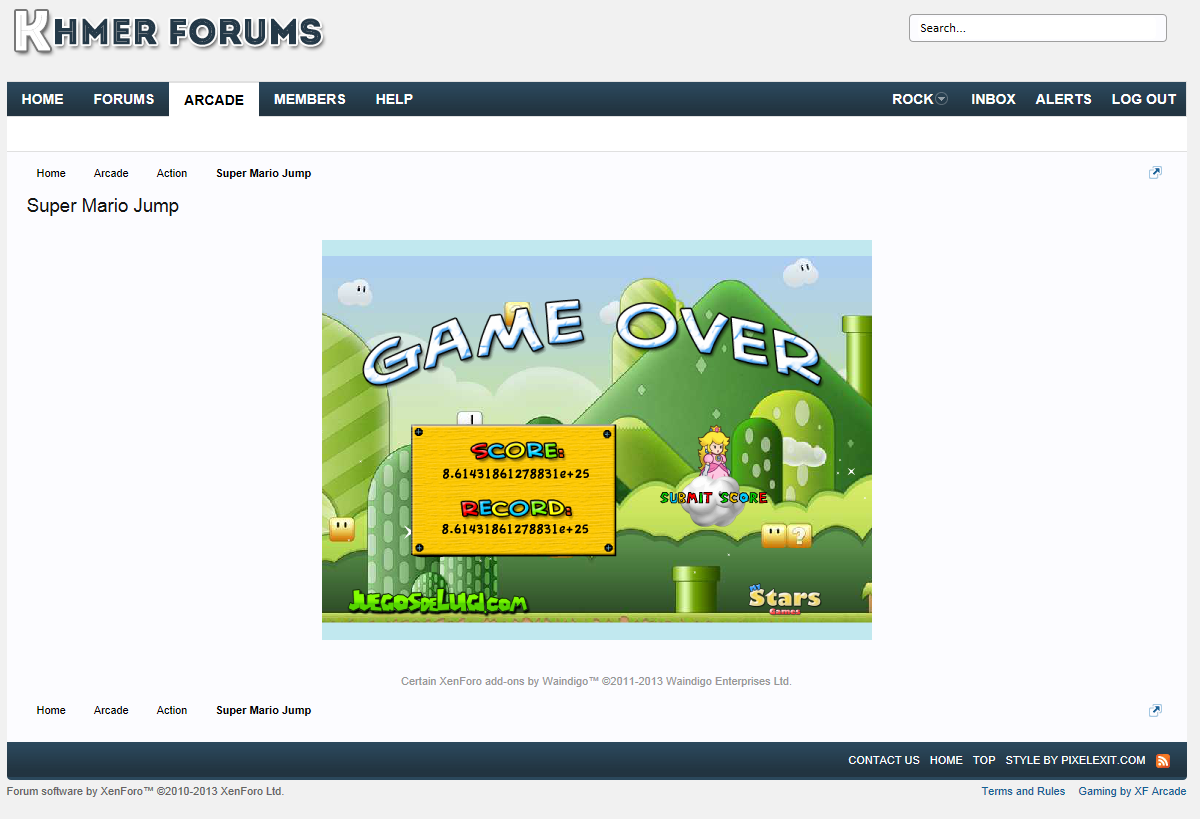This screenshot has width=1200, height=819.
Task: Click the Super Mario Jump page title
Action: pyautogui.click(x=103, y=206)
